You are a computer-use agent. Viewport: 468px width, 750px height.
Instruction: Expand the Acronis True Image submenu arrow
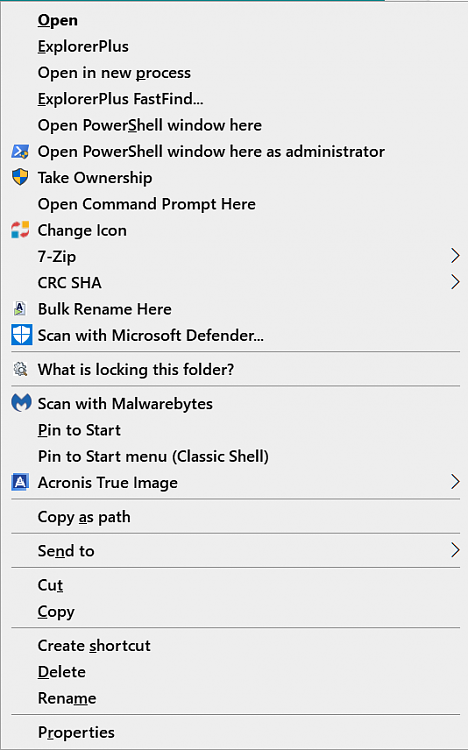pyautogui.click(x=455, y=482)
